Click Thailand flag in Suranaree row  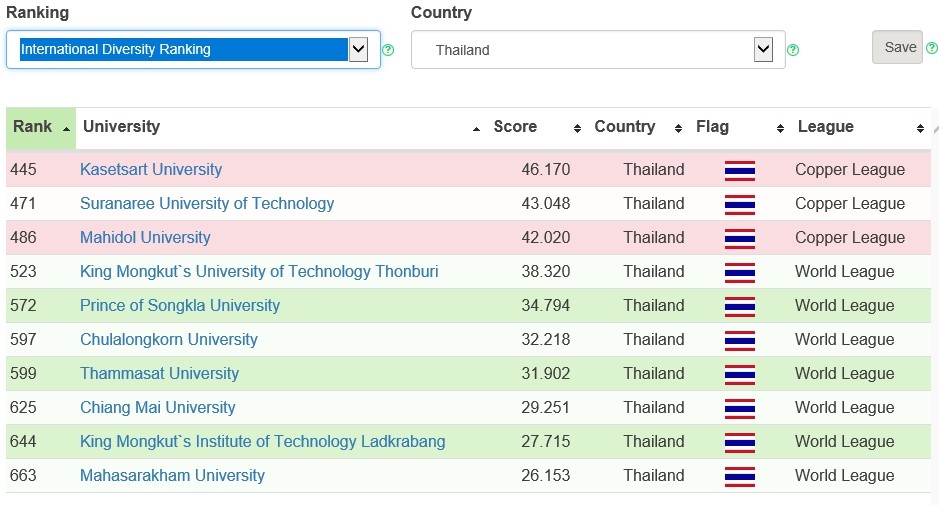[x=740, y=205]
